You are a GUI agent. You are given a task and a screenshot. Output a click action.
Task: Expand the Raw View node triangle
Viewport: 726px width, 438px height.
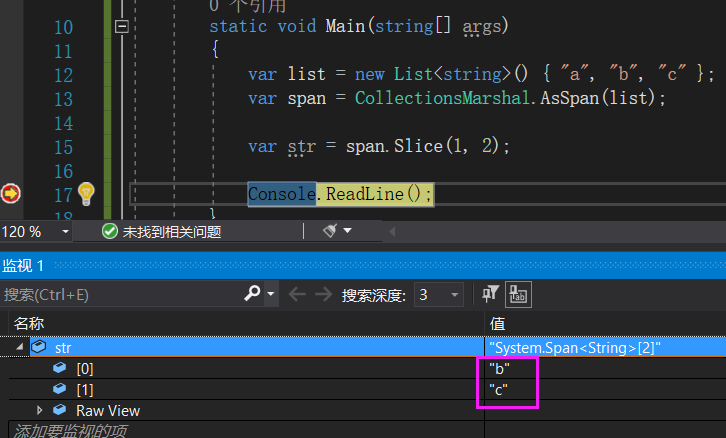[x=39, y=410]
